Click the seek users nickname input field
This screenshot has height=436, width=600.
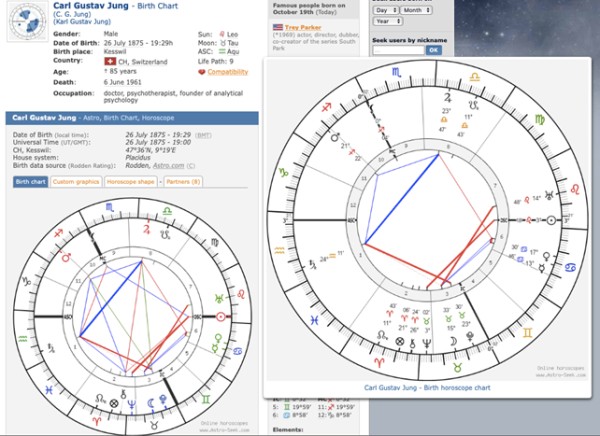397,50
